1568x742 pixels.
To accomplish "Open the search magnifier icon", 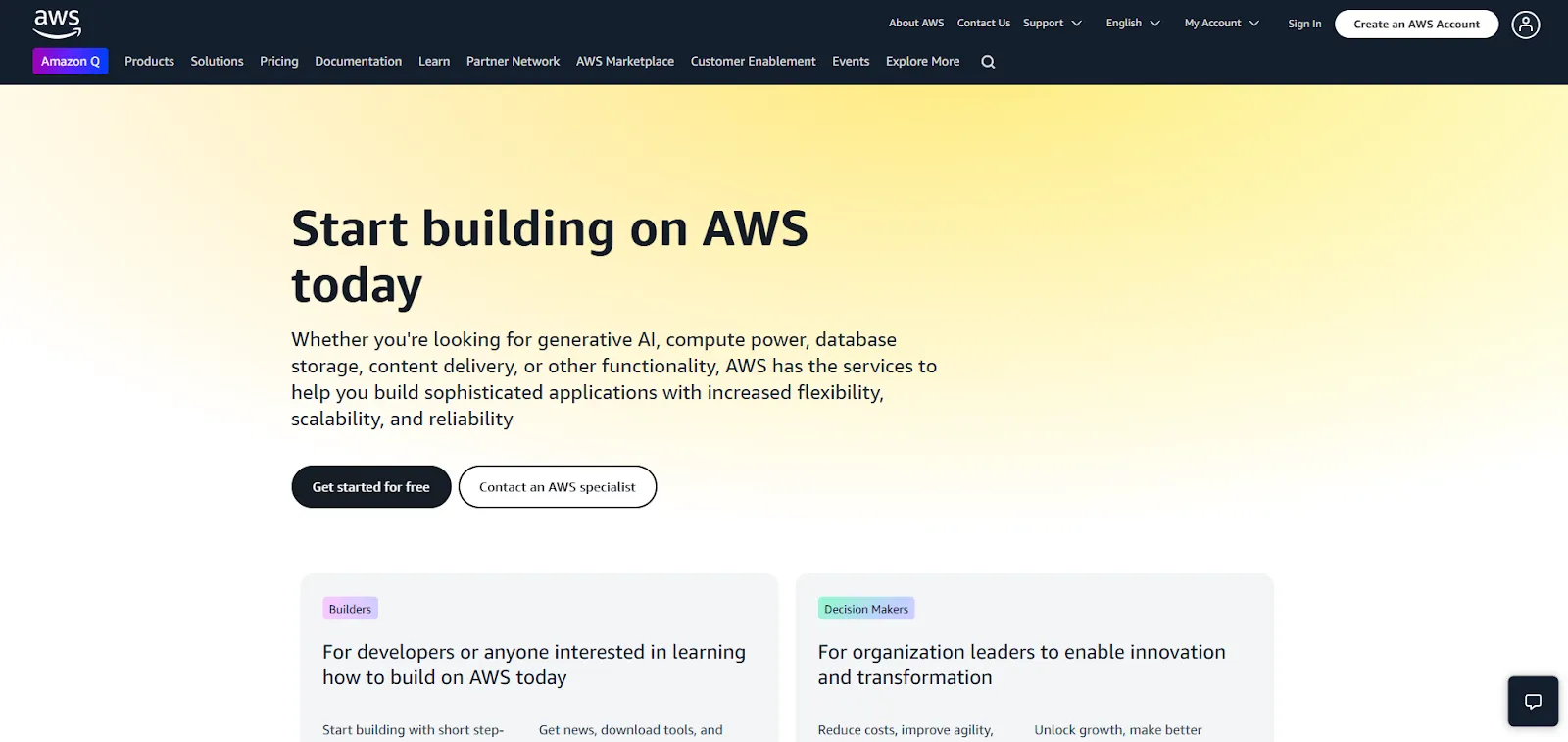I will (988, 62).
